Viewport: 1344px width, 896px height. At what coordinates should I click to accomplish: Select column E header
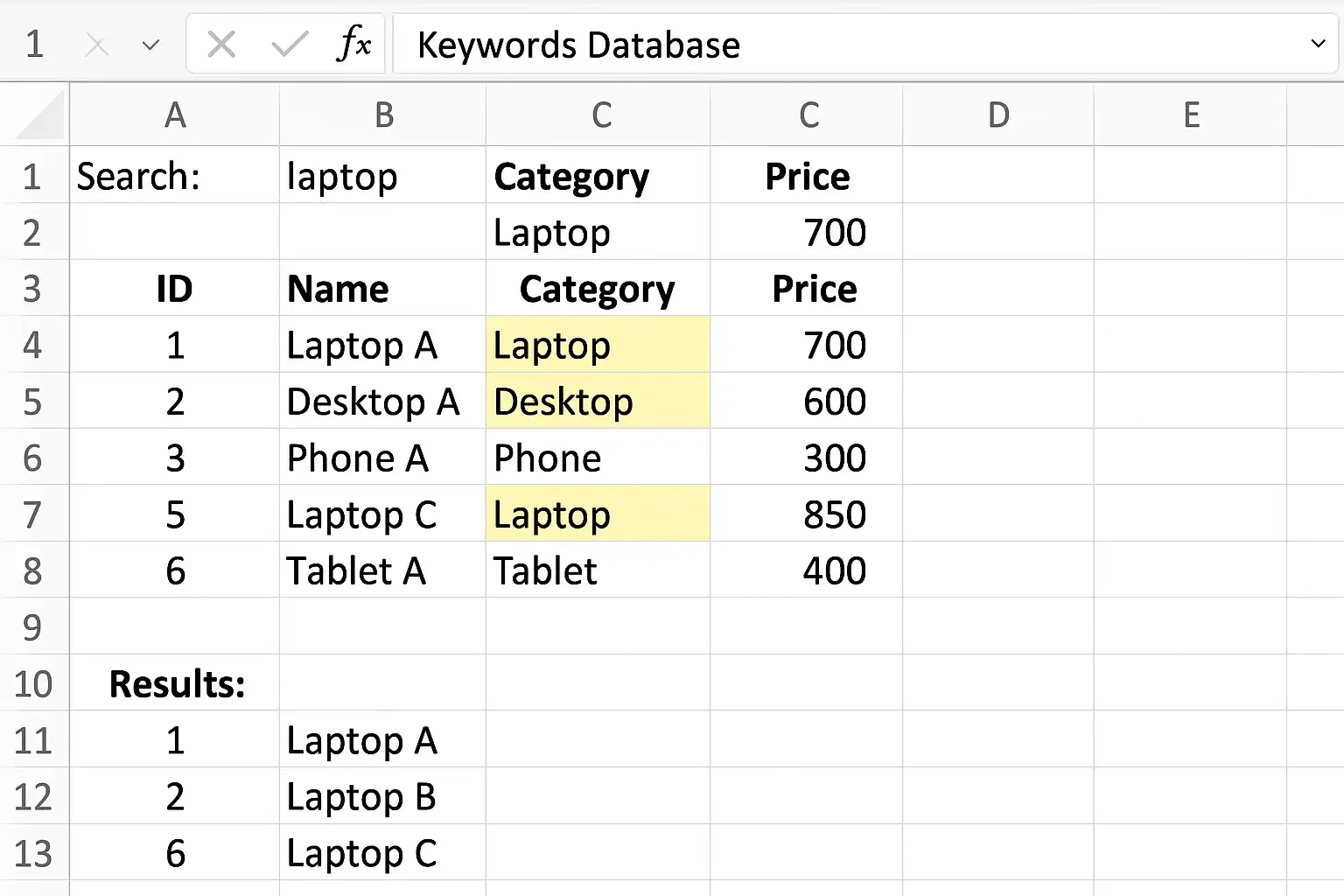1191,115
